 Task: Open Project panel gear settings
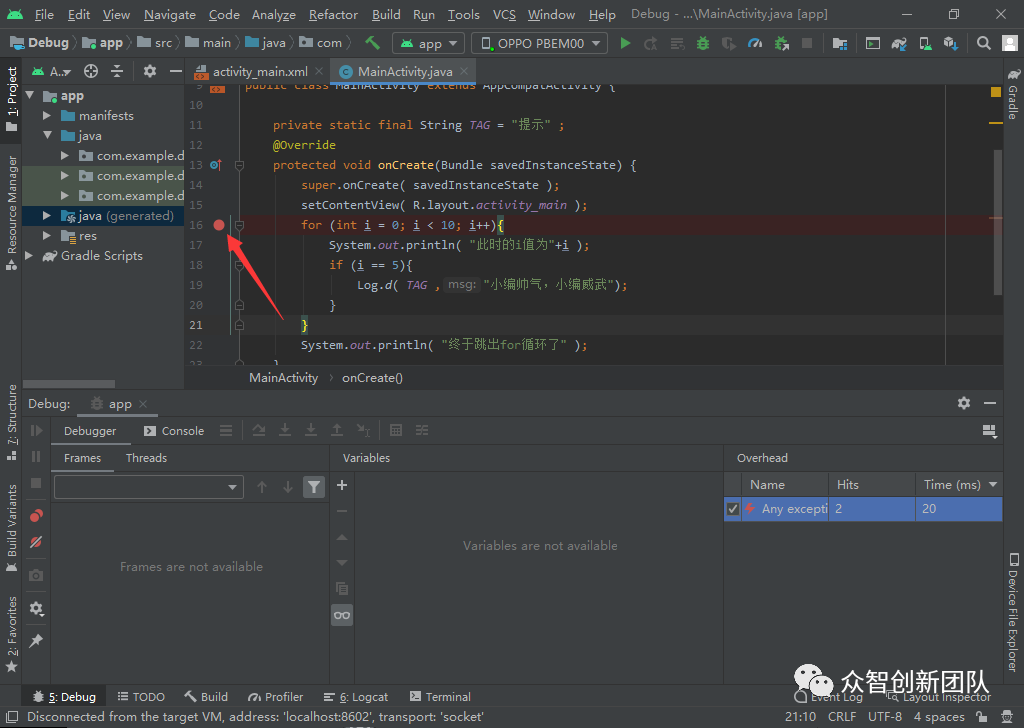click(x=150, y=71)
